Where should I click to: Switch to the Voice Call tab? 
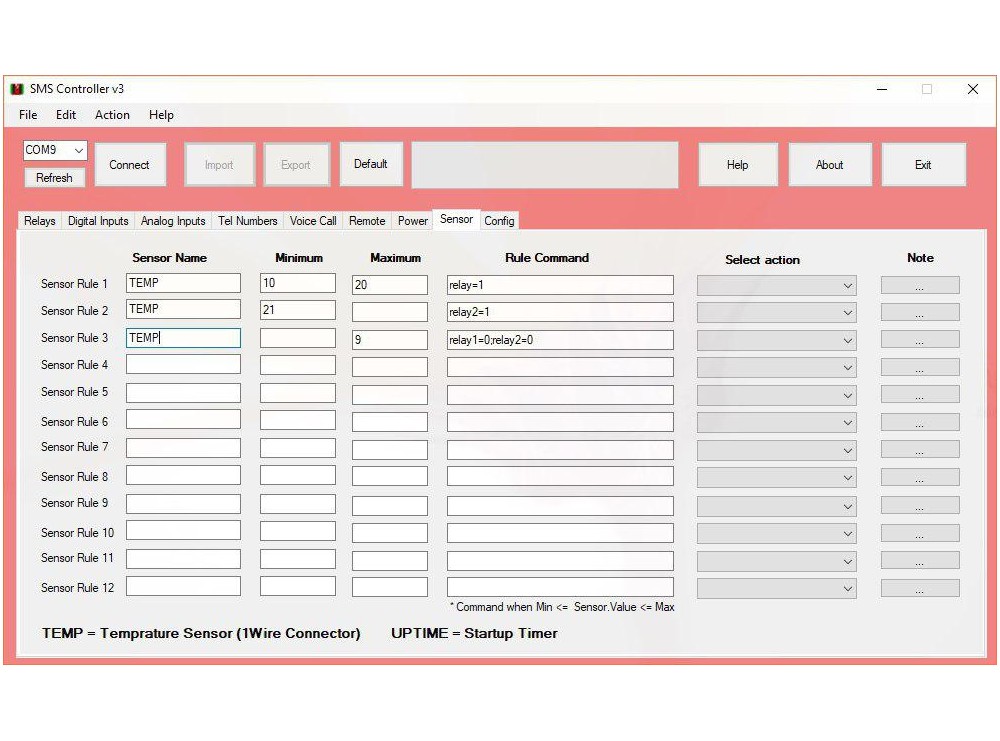313,221
